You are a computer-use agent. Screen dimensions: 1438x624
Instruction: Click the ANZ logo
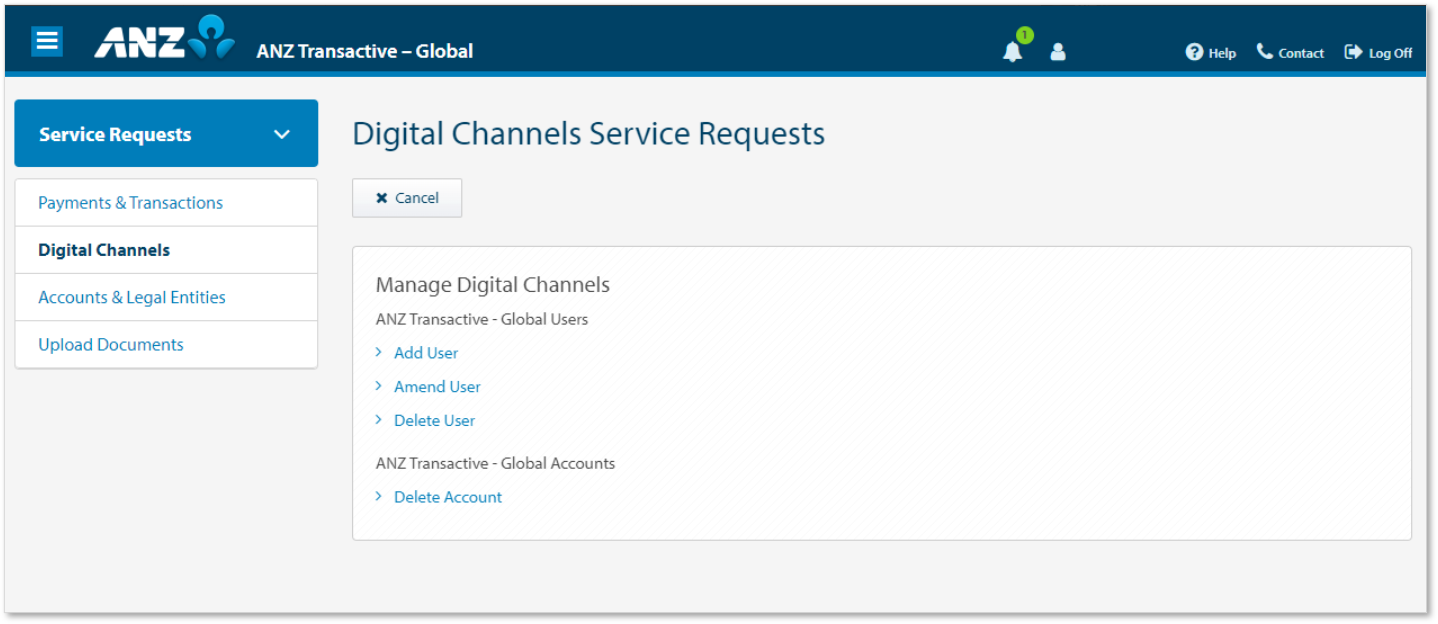point(160,40)
